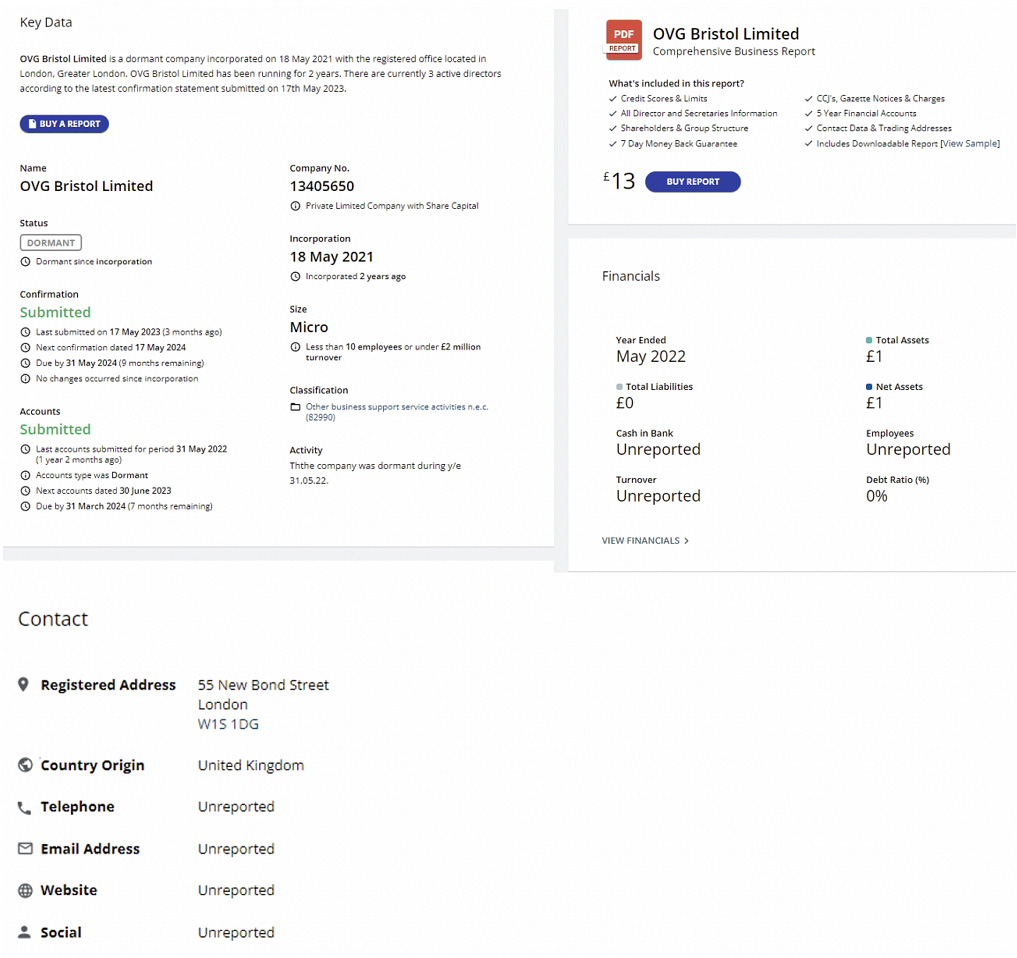Viewport: 1017px width, 958px height.
Task: Click the £13 report price
Action: (x=619, y=181)
